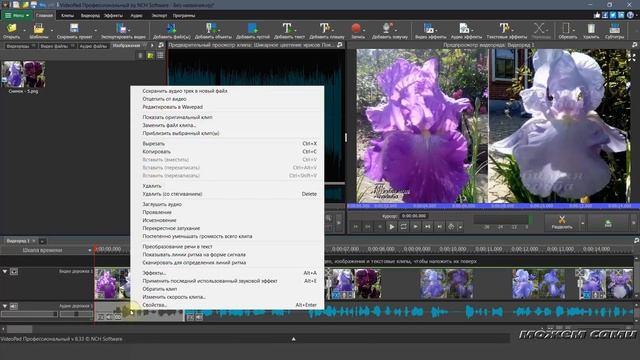Click the timeline horizontal scrollbar thumb

[x=19, y=329]
